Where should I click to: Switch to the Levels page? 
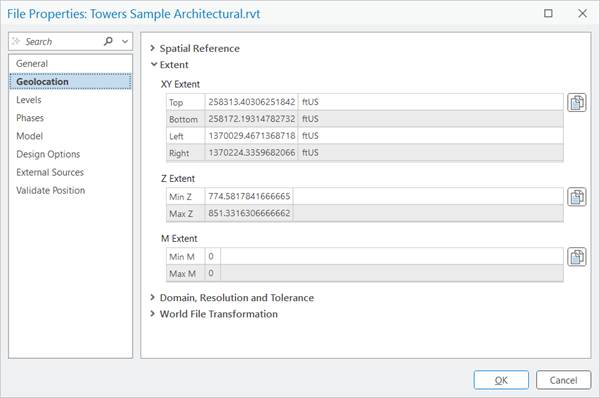pos(70,100)
